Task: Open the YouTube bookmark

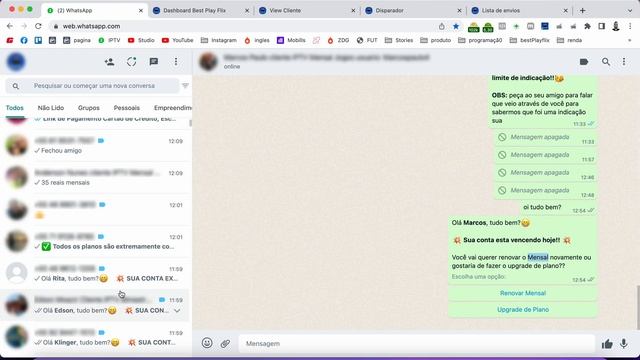Action: pyautogui.click(x=177, y=40)
